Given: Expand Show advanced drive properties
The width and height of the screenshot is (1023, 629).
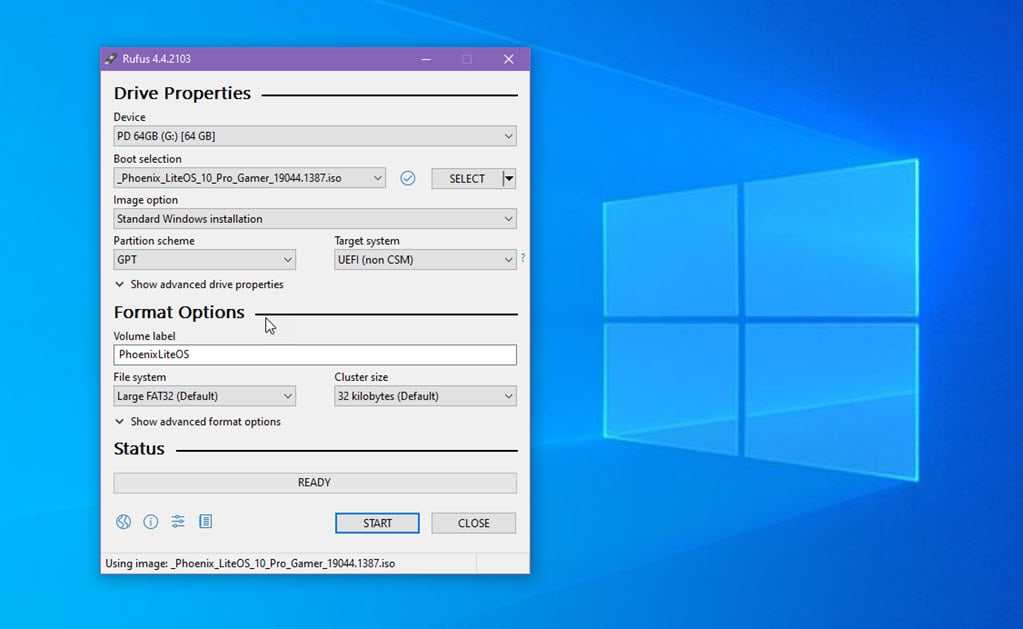Looking at the screenshot, I should 200,284.
